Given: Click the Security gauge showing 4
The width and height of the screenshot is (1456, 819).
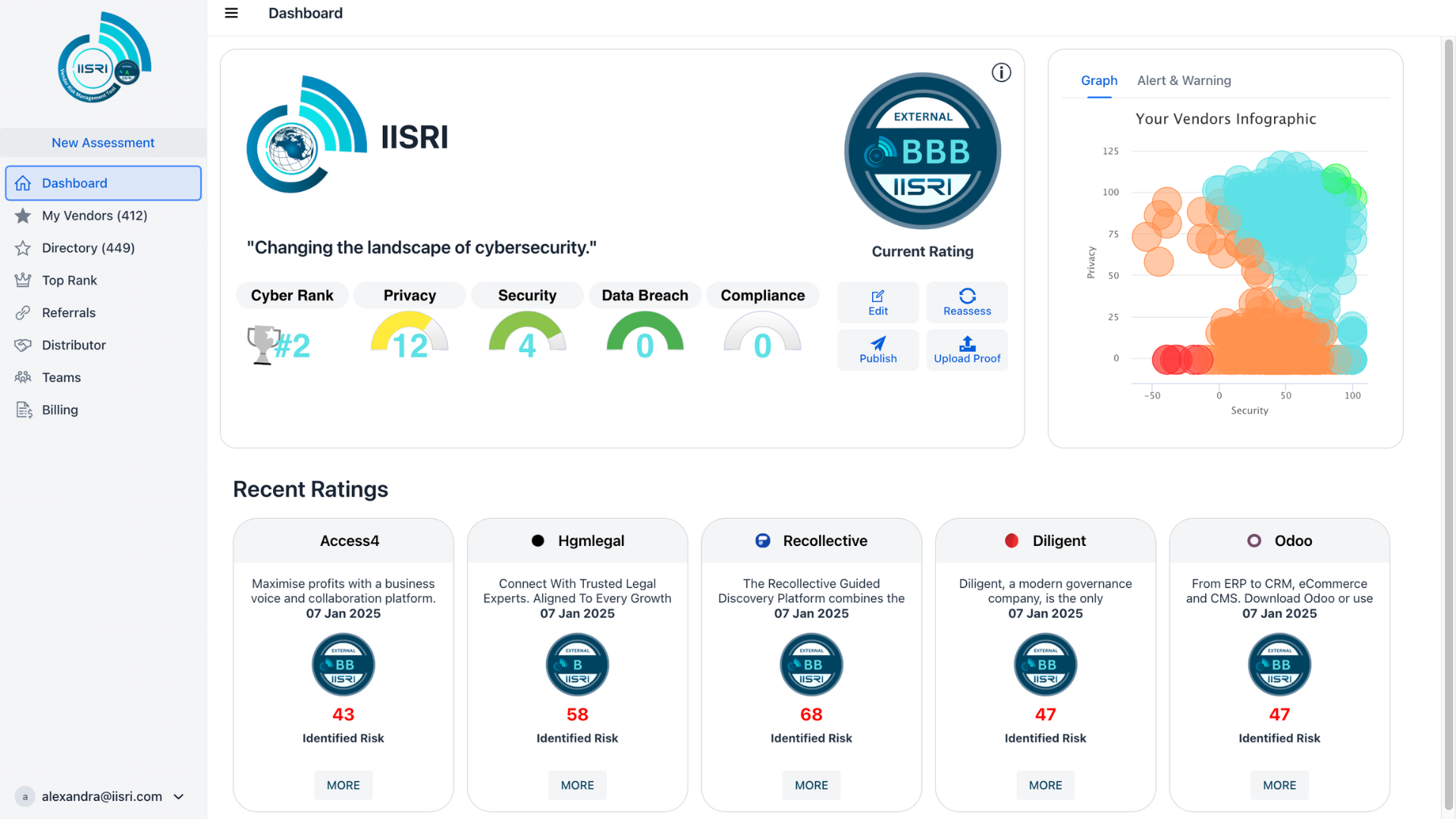Looking at the screenshot, I should point(527,336).
